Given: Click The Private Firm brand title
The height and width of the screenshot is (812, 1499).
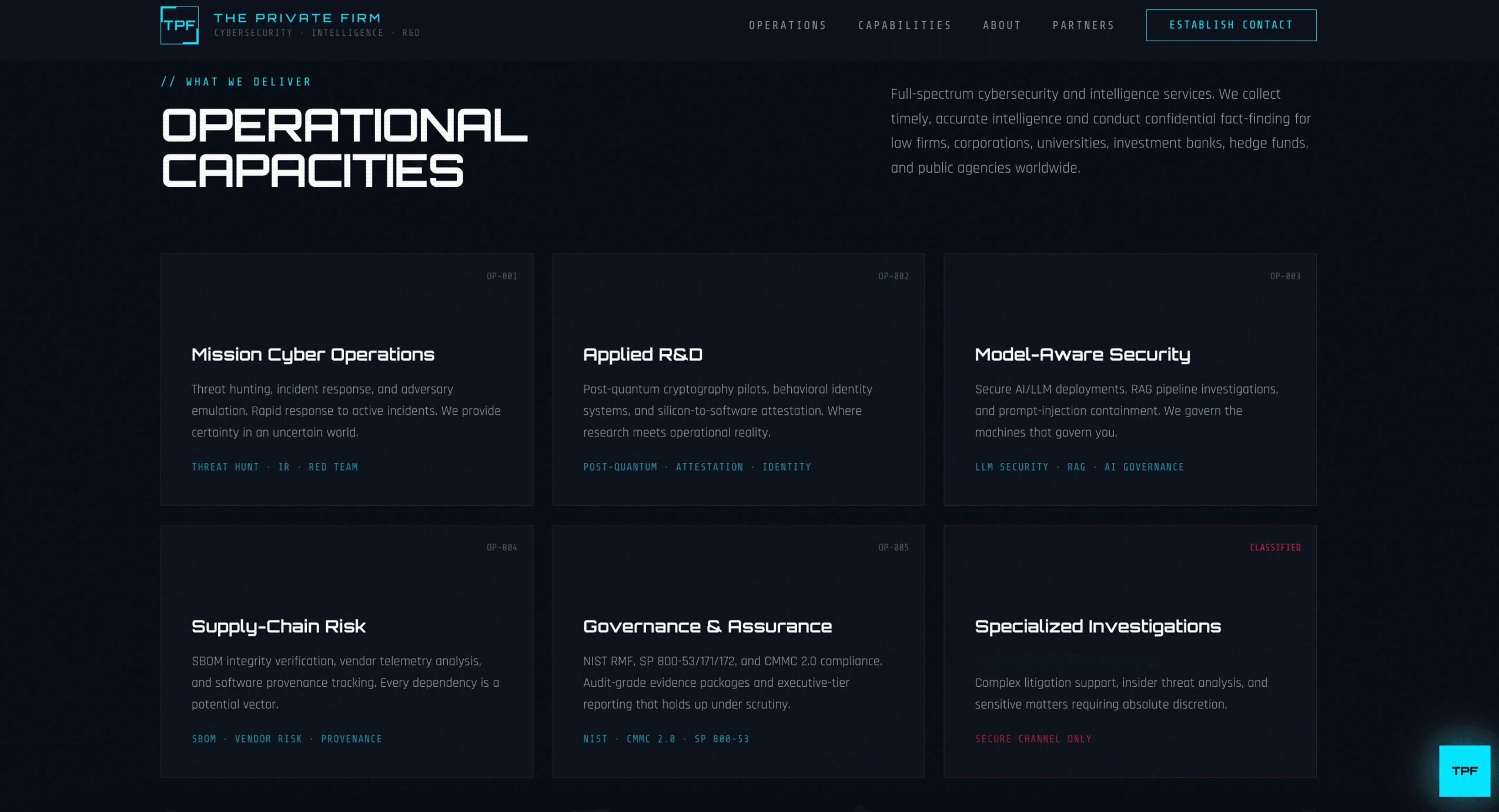Looking at the screenshot, I should 297,18.
